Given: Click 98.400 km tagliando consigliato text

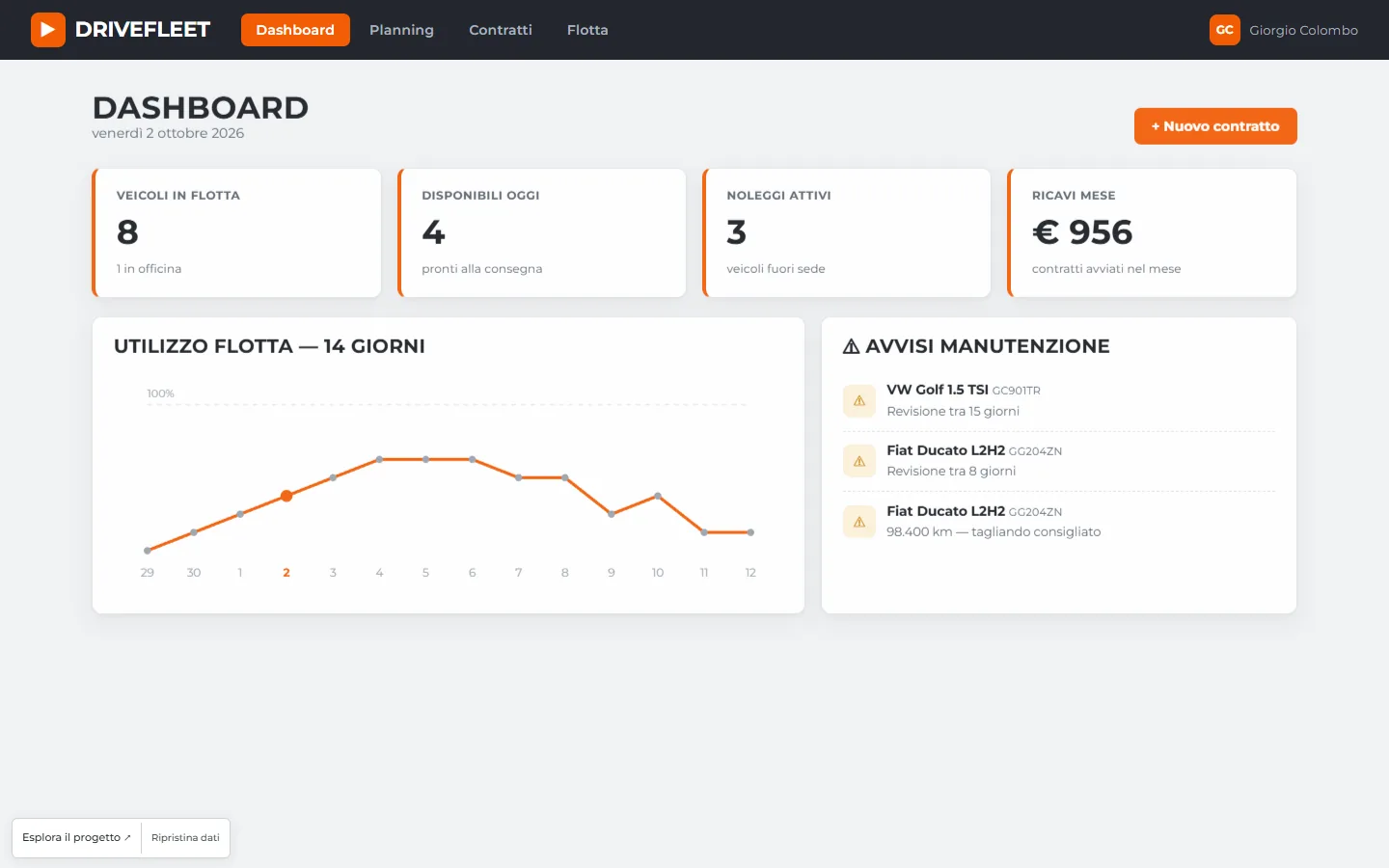Looking at the screenshot, I should pos(994,531).
